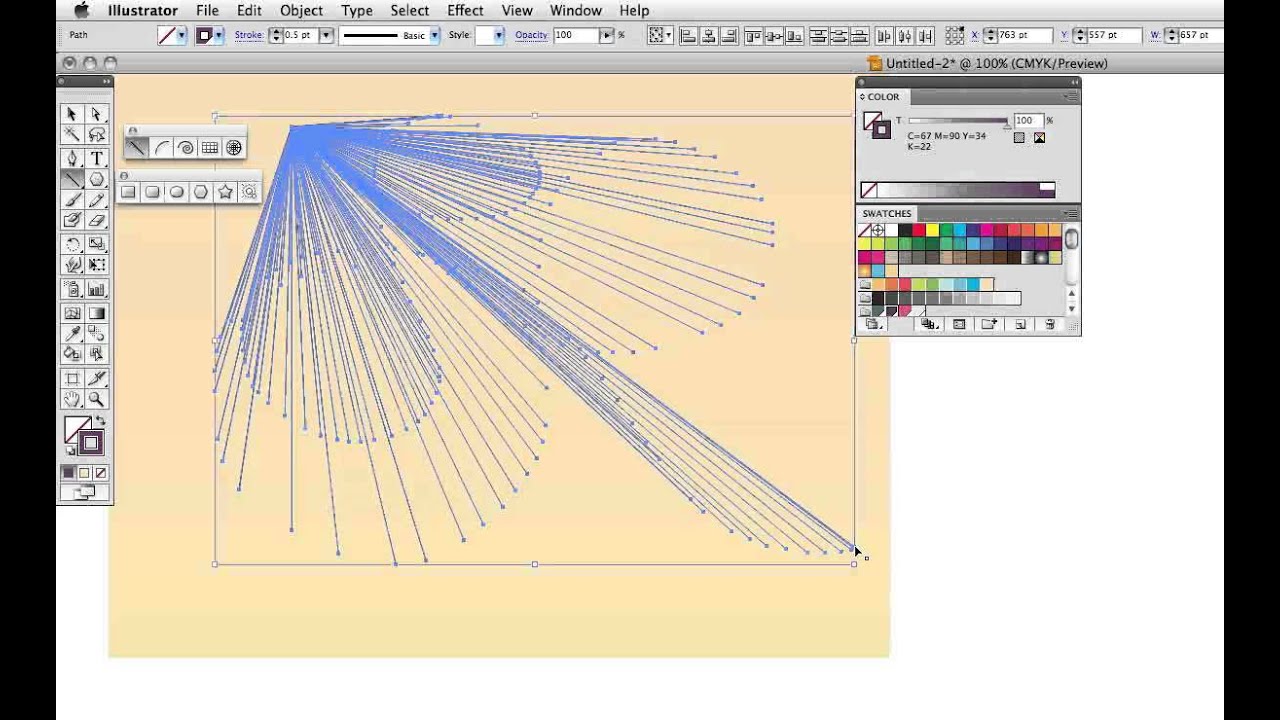Viewport: 1280px width, 720px height.
Task: Open the Color panel options menu
Action: [x=1071, y=97]
